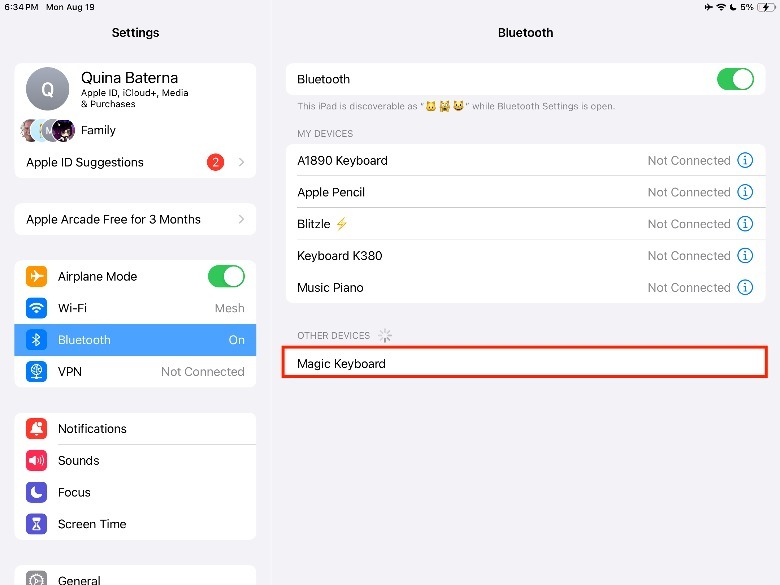Tap the 'Mon Aug 19' date

[70, 7]
